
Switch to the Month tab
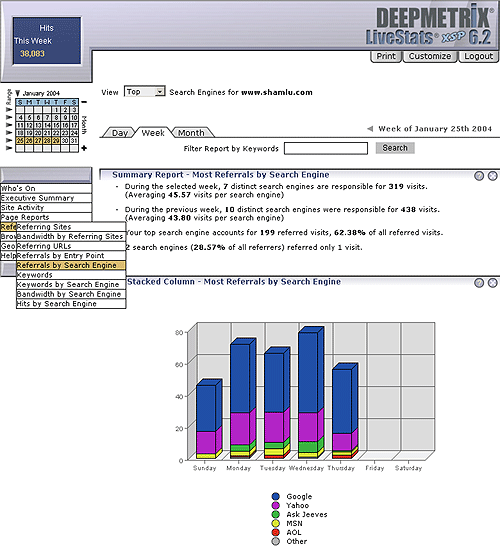click(191, 133)
